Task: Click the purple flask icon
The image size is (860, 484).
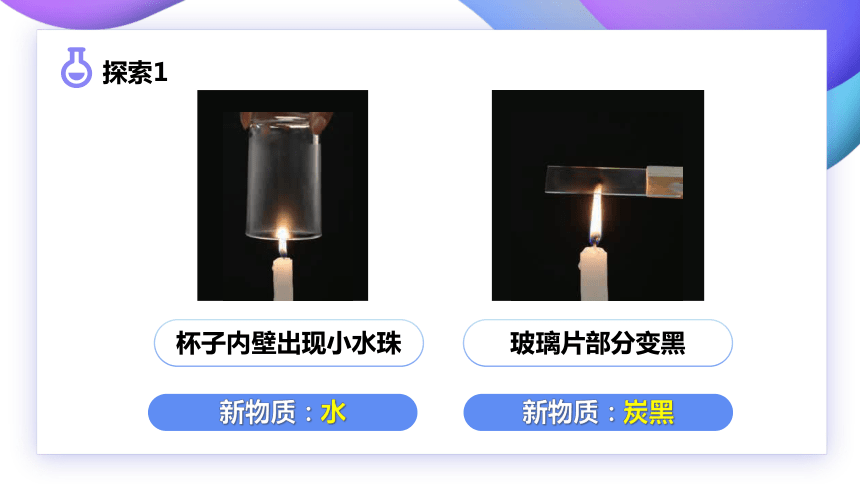Action: [x=76, y=67]
